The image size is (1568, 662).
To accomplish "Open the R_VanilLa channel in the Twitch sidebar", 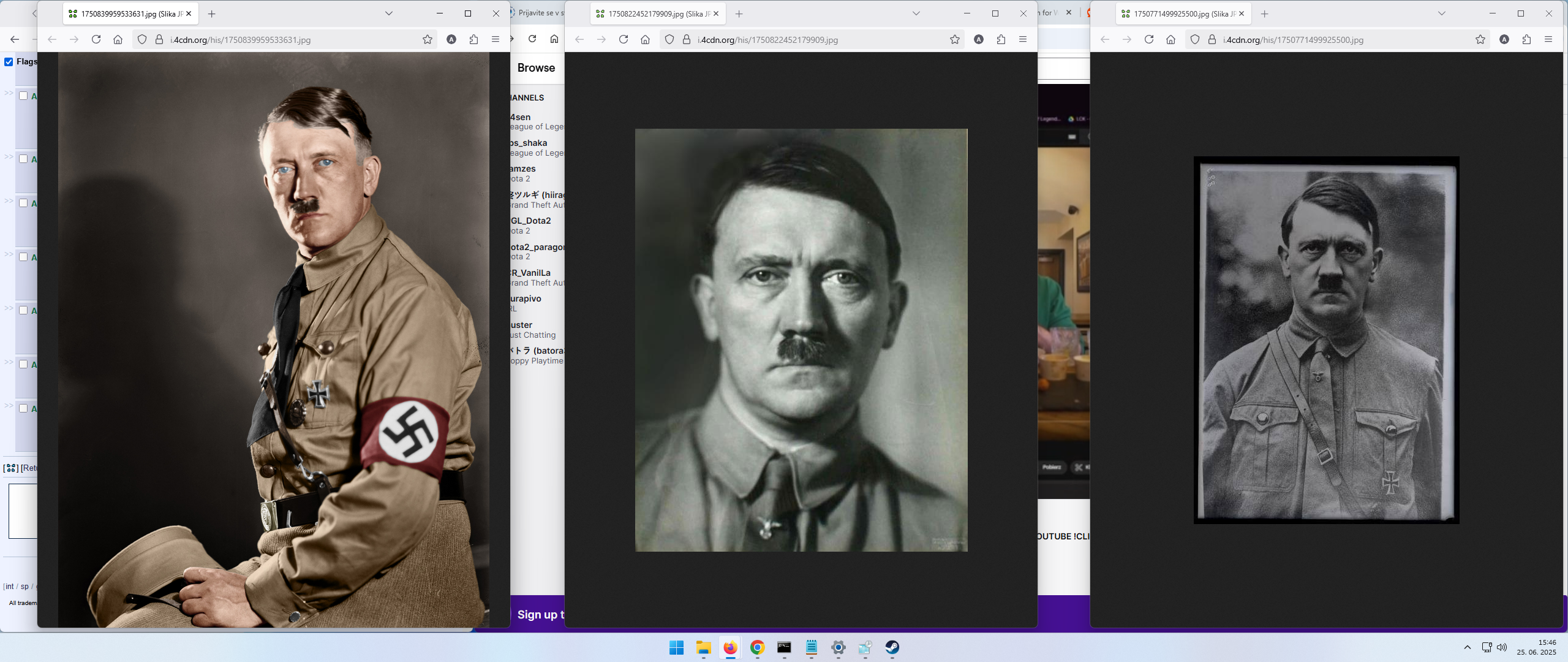I will pyautogui.click(x=537, y=278).
